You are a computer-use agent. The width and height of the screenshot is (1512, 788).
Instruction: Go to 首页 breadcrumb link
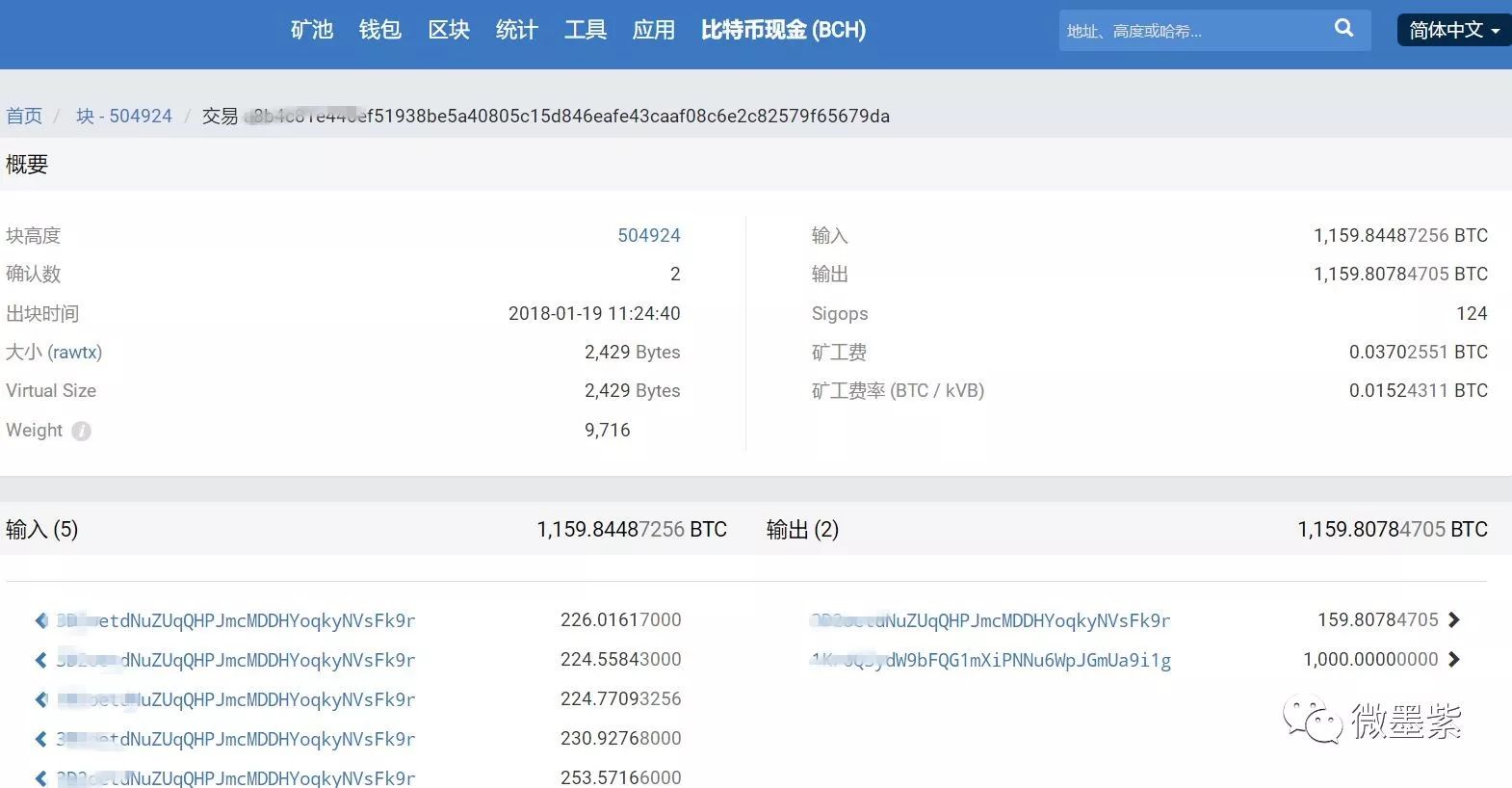pyautogui.click(x=24, y=116)
